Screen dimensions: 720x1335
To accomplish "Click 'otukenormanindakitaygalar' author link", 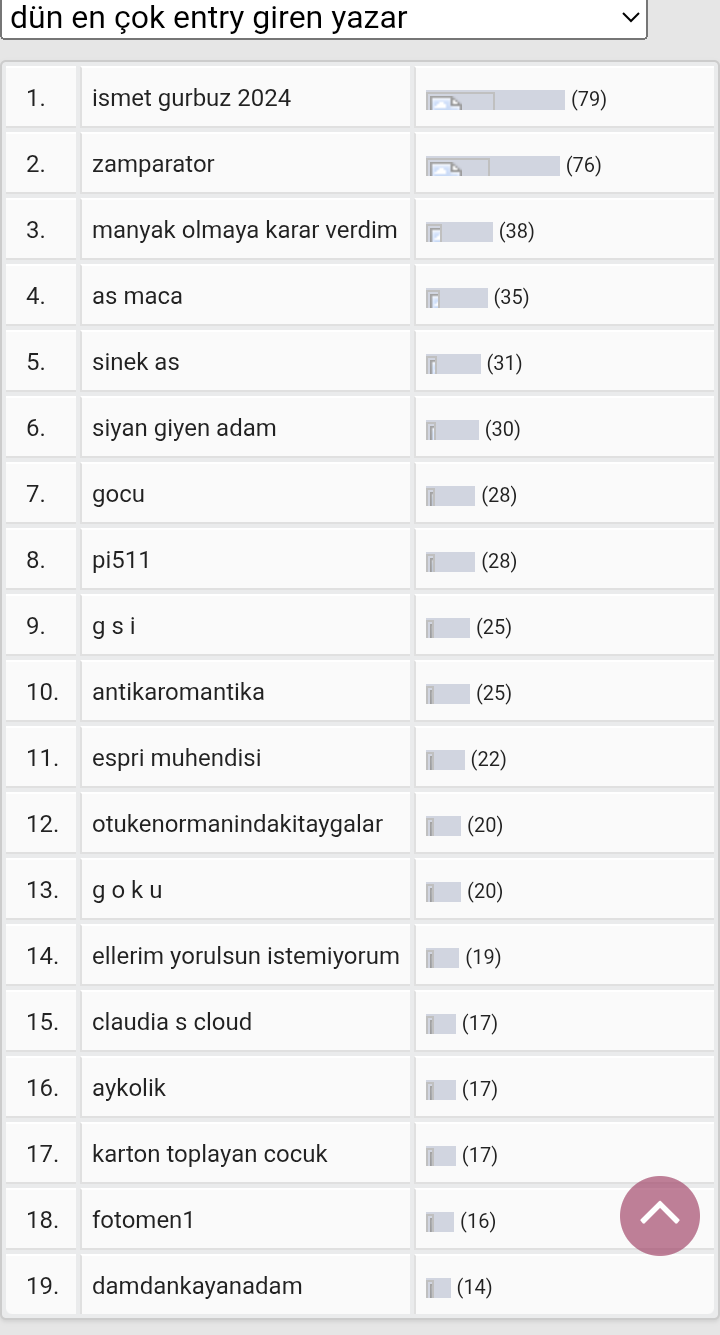I will coord(237,824).
